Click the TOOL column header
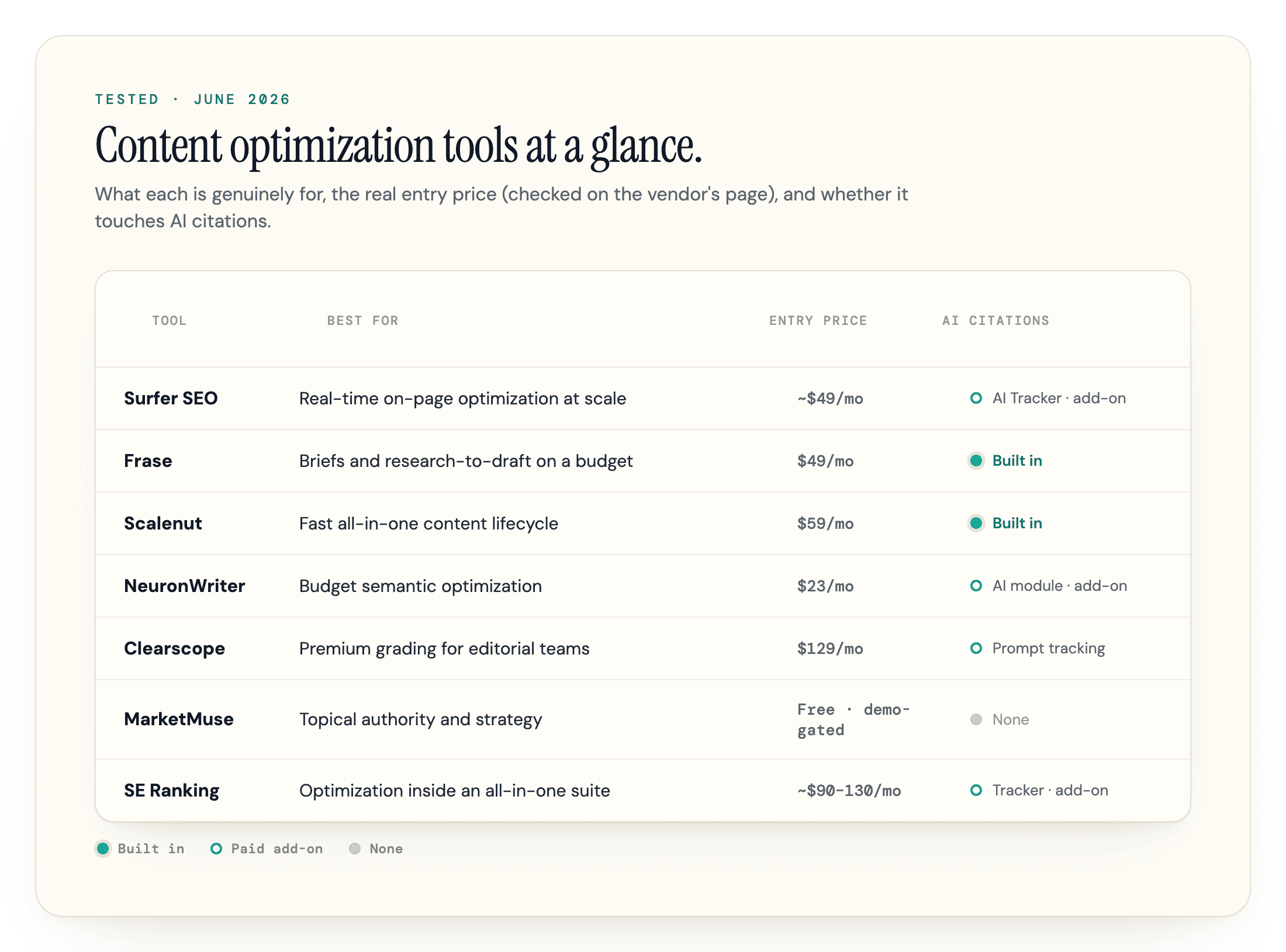 [170, 321]
